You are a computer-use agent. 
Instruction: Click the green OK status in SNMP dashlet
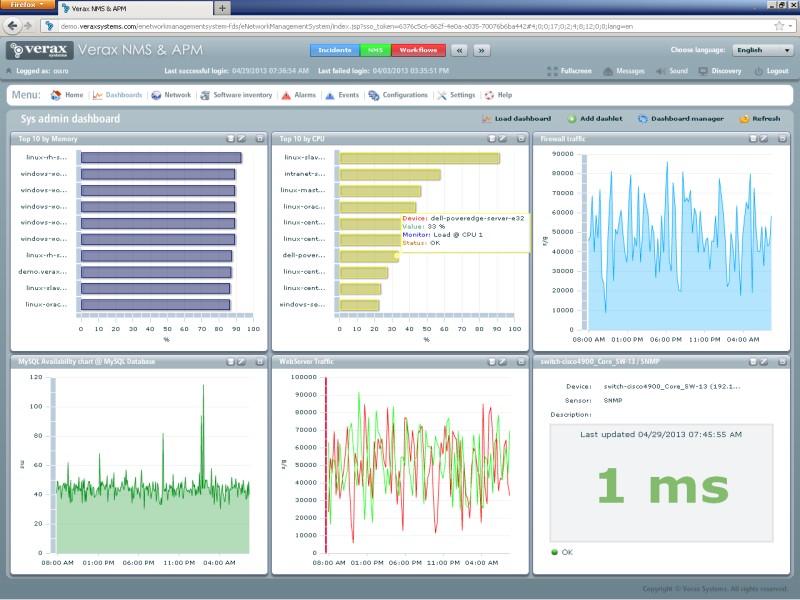[x=562, y=552]
